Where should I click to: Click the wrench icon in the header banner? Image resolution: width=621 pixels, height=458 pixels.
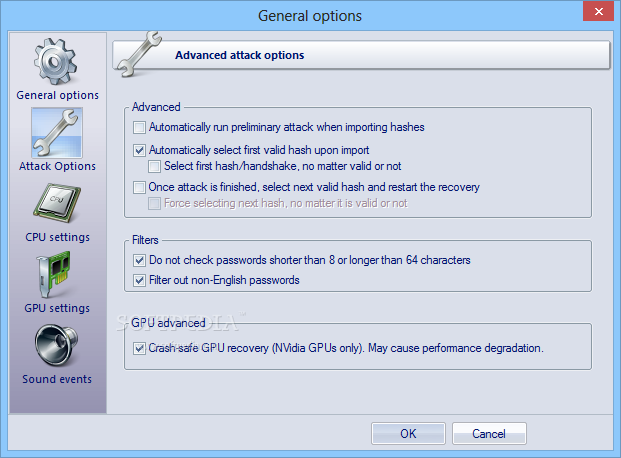139,54
